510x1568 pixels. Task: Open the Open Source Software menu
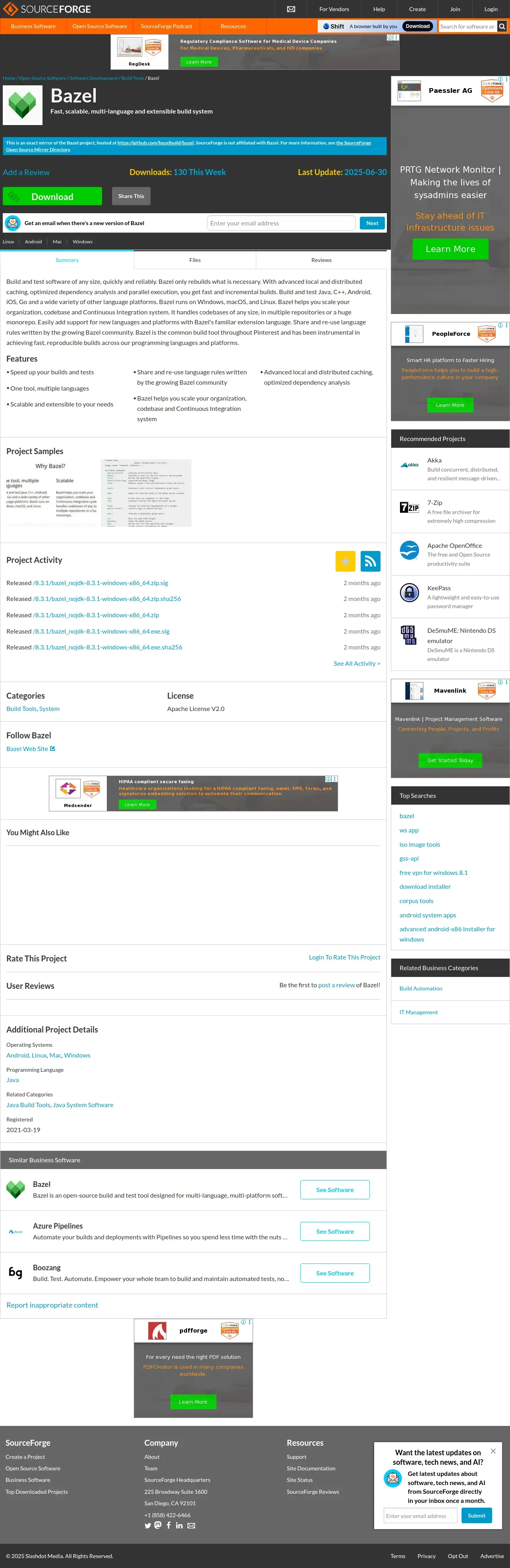100,26
